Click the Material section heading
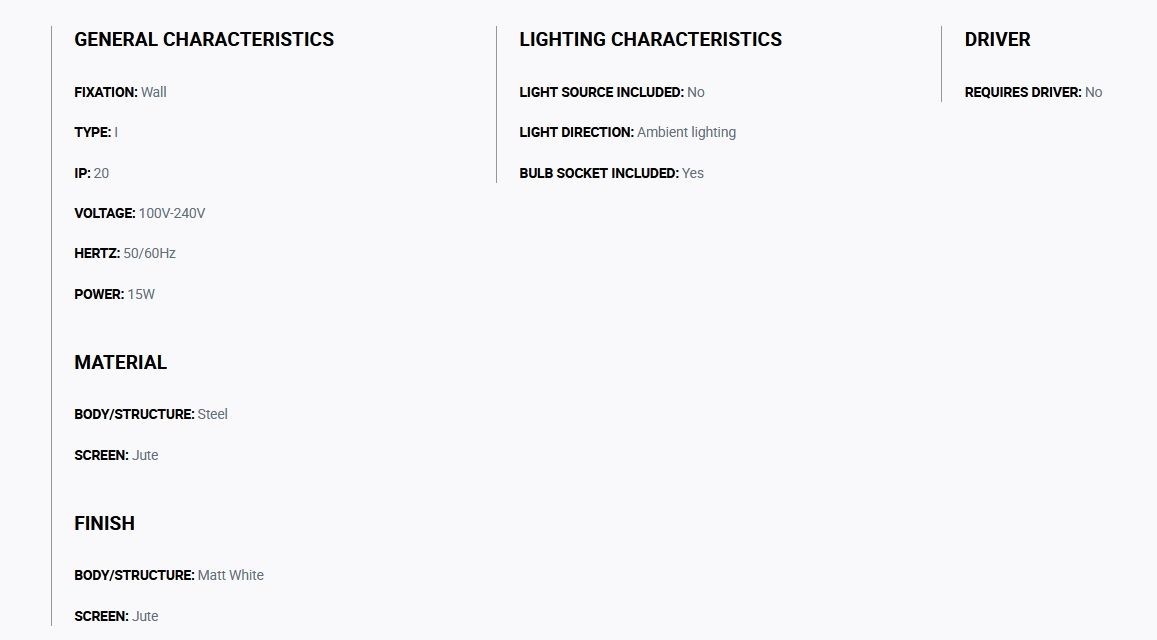This screenshot has width=1157, height=640. (x=120, y=362)
